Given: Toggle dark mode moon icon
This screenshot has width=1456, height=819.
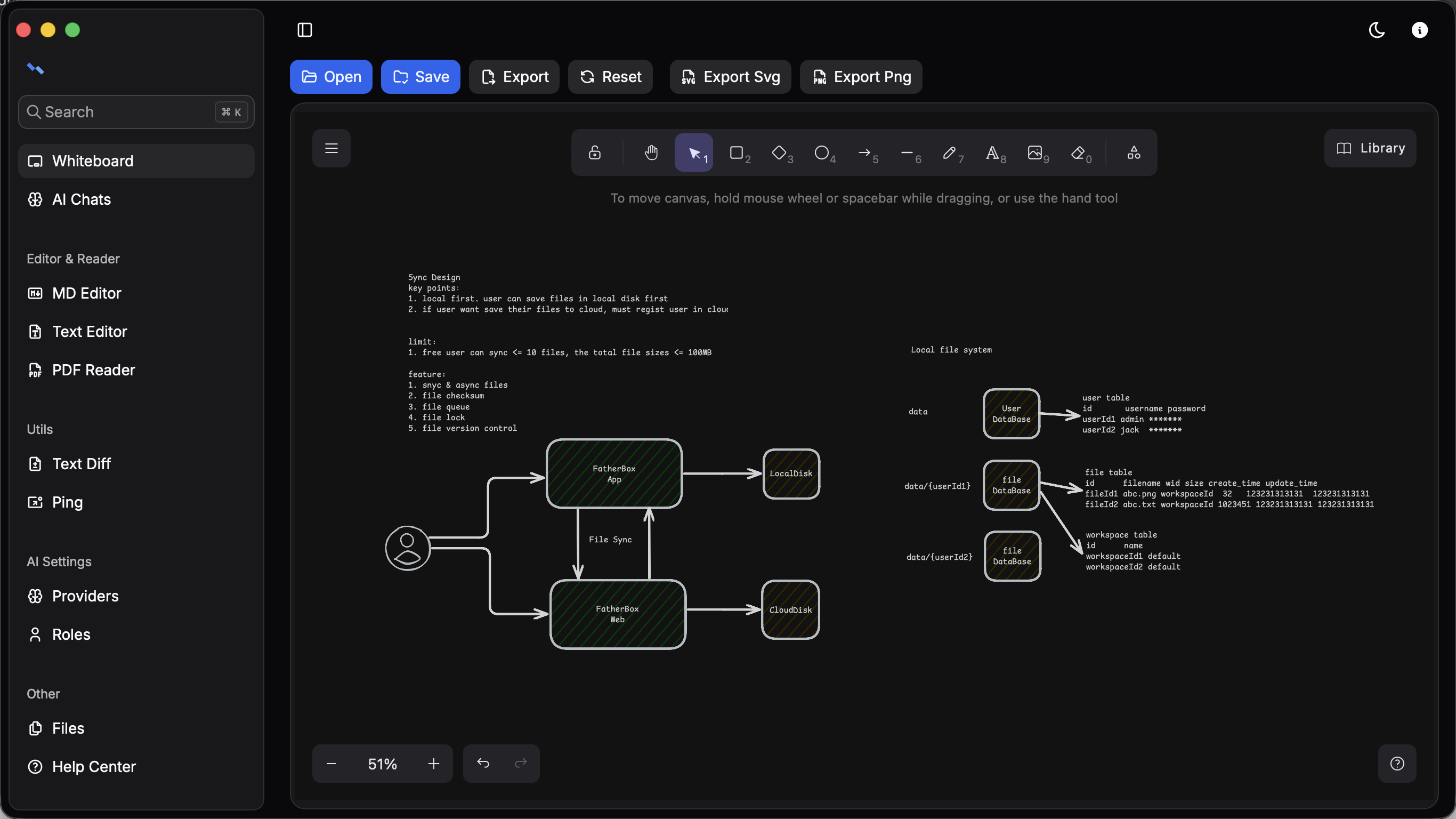Looking at the screenshot, I should (x=1377, y=30).
